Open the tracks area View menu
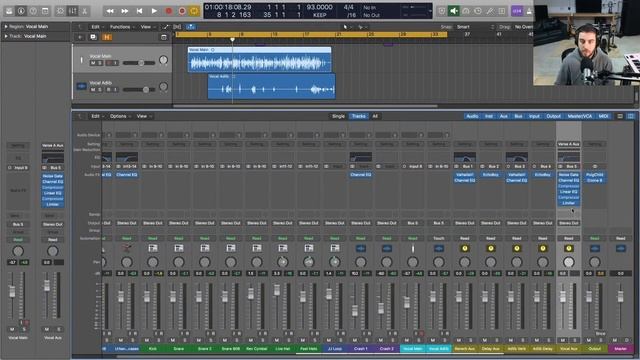Image resolution: width=640 pixels, height=360 pixels. coord(147,27)
